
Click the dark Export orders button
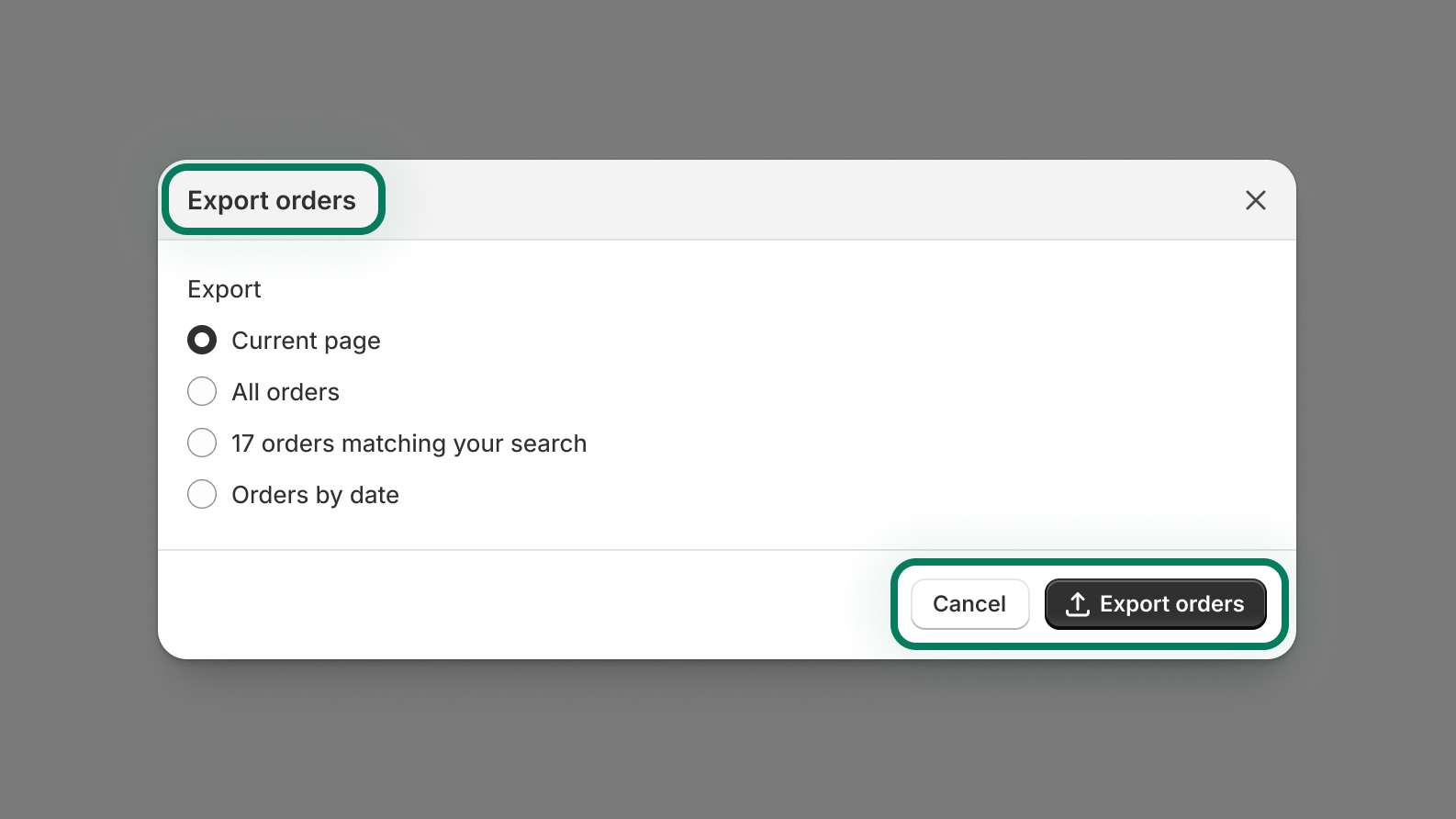[x=1155, y=604]
